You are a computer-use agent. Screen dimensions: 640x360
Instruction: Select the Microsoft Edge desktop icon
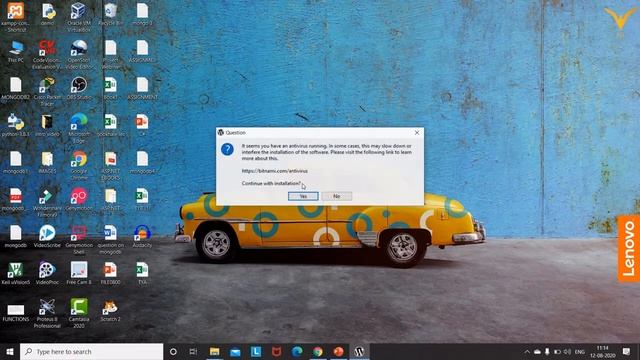click(78, 128)
